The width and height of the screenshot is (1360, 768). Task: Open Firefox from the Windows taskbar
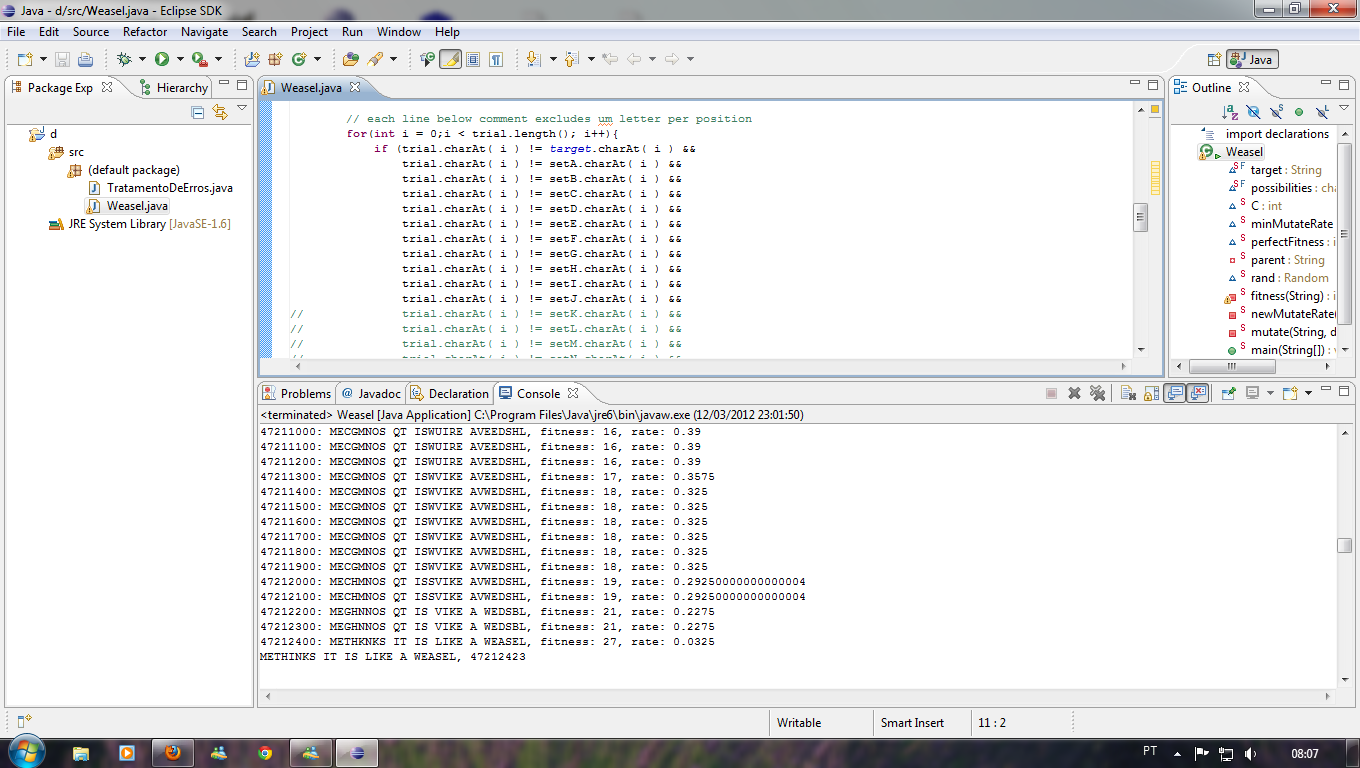click(x=173, y=752)
